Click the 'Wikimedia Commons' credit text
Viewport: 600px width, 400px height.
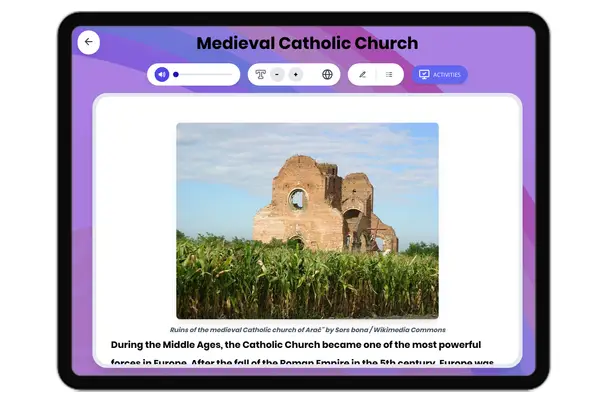tap(407, 329)
